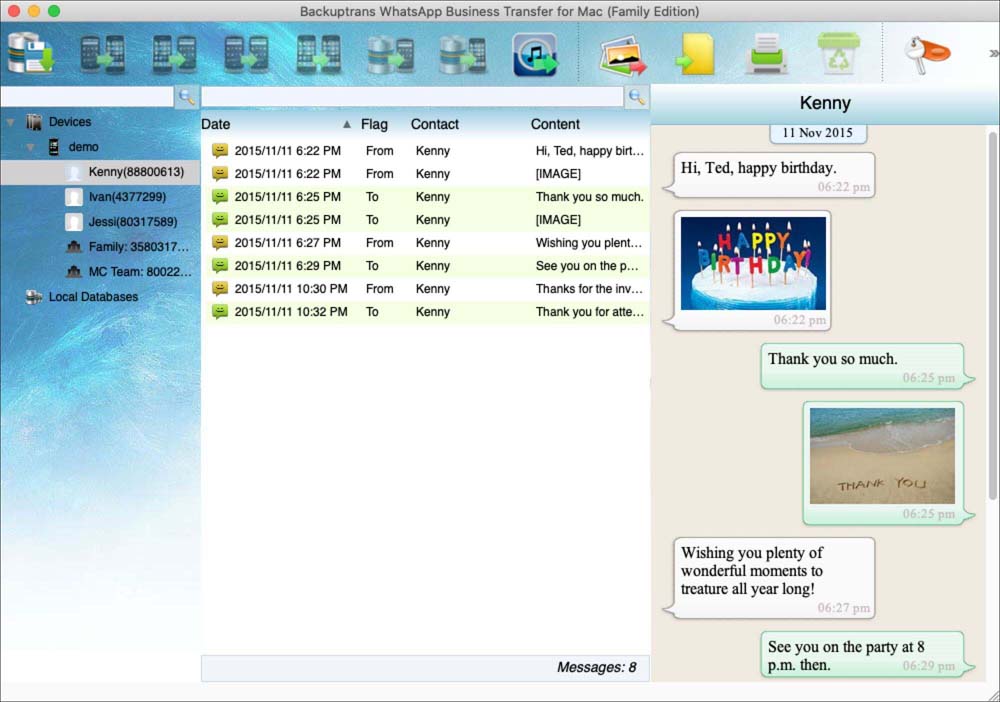
Task: Select the 'Wishing you plent…' message row
Action: click(x=425, y=243)
